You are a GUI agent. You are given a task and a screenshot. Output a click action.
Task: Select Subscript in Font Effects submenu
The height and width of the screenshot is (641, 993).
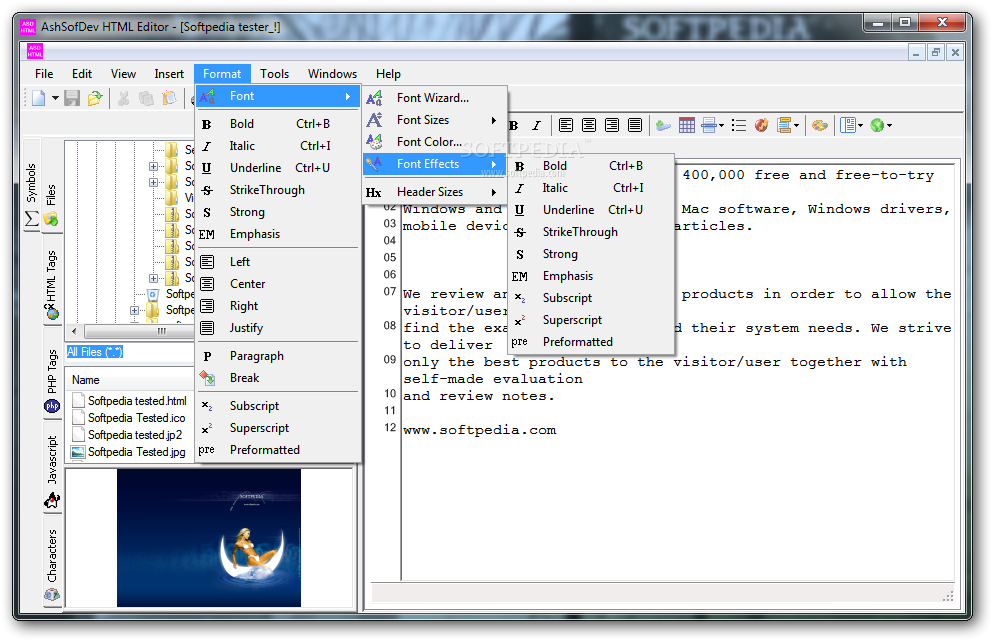590,298
